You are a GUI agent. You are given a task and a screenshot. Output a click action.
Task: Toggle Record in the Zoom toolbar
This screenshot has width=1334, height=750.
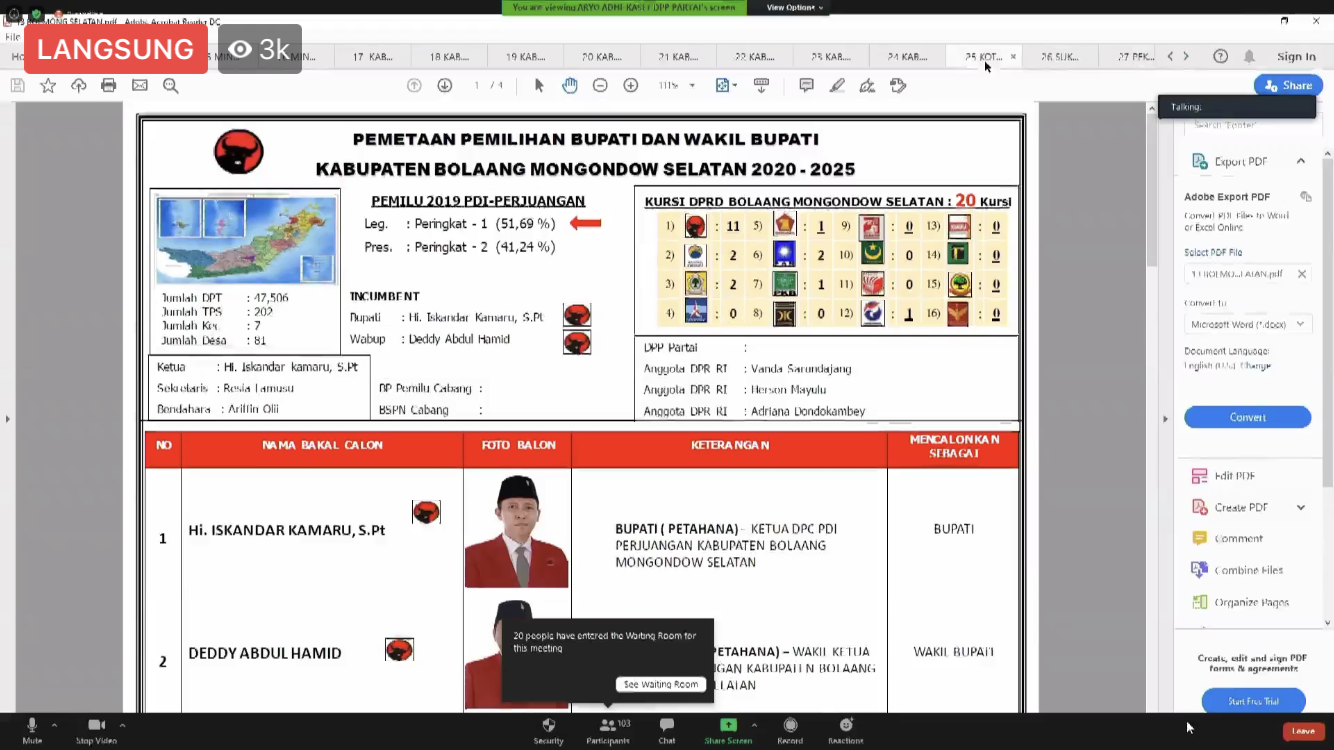[x=790, y=729]
